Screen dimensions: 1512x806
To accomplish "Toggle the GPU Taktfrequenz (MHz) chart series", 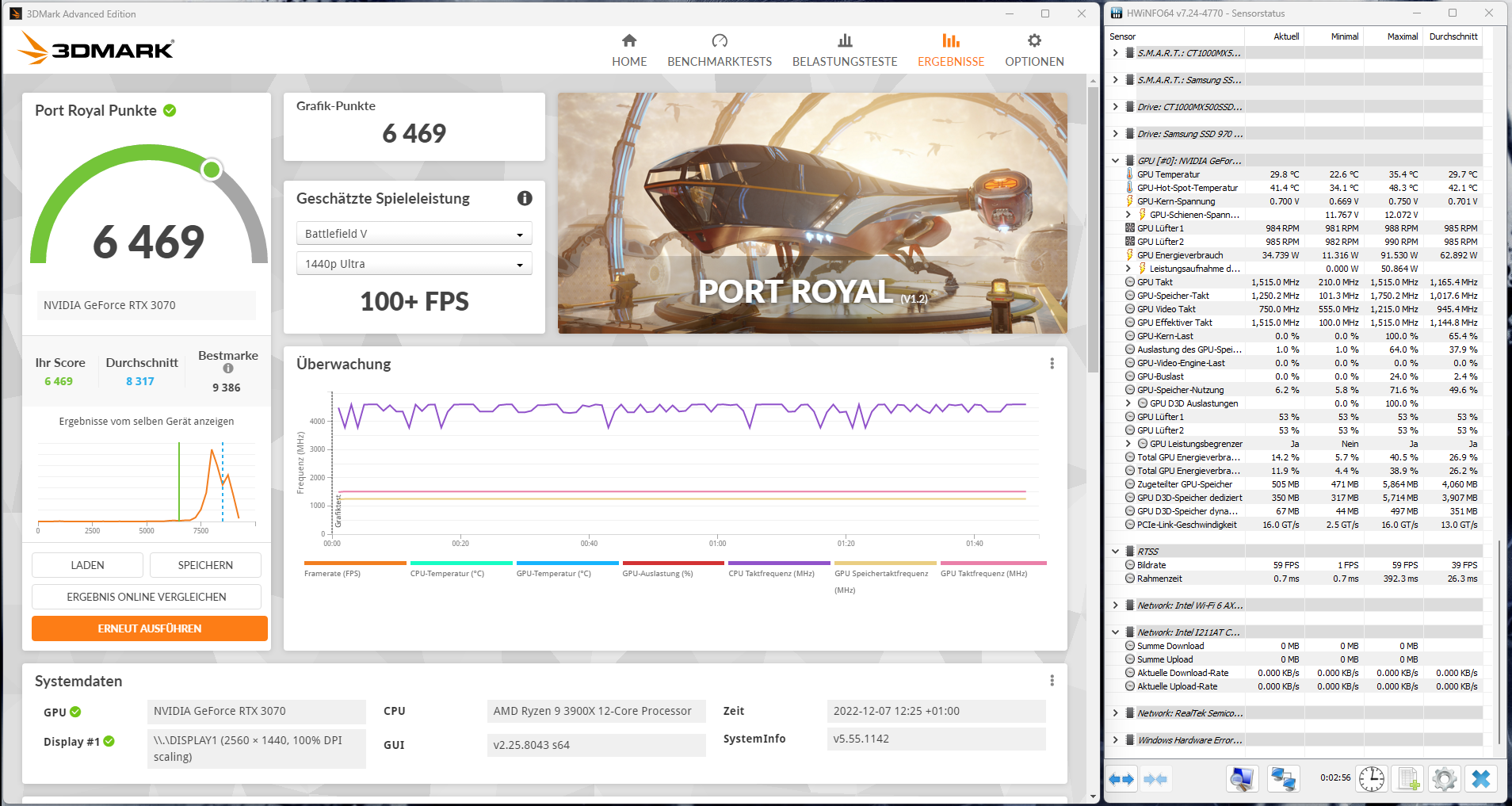I will pyautogui.click(x=994, y=569).
